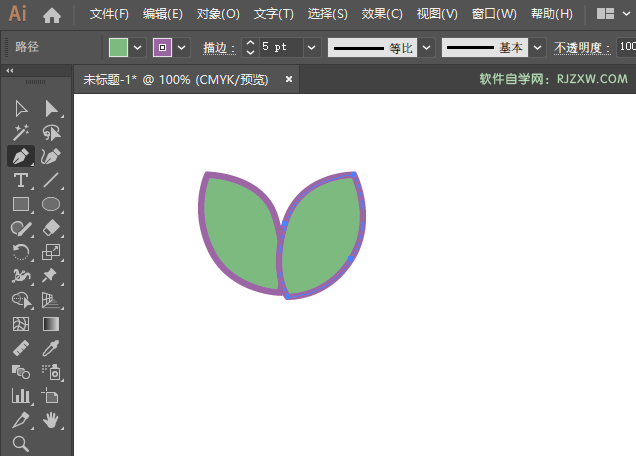636x456 pixels.
Task: Select the Selection tool black arrow
Action: point(21,109)
